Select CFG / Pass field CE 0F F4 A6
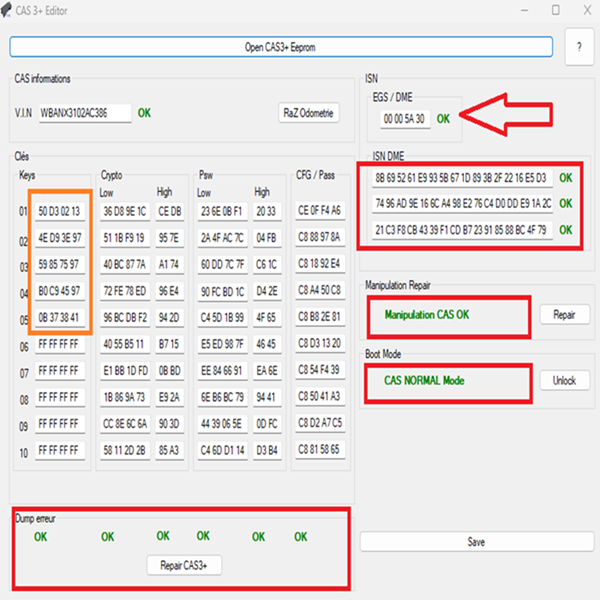 tap(320, 210)
